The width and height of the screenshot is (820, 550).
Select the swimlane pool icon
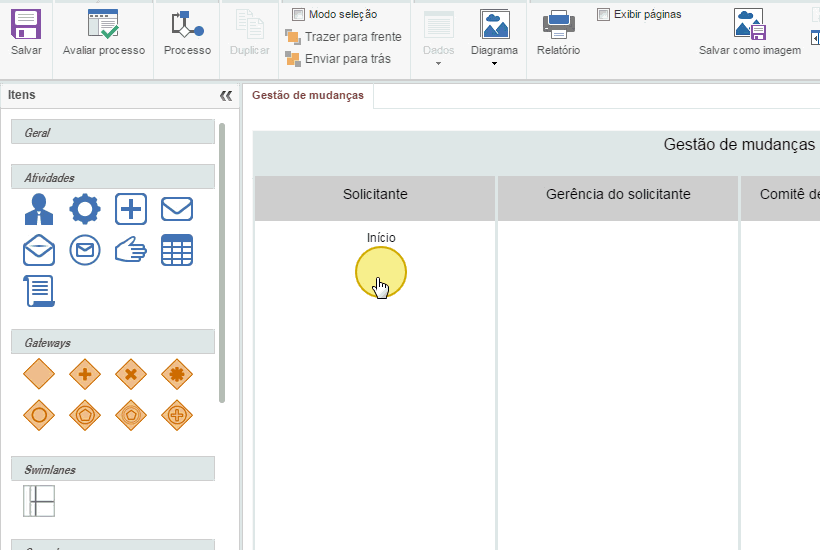(x=39, y=500)
